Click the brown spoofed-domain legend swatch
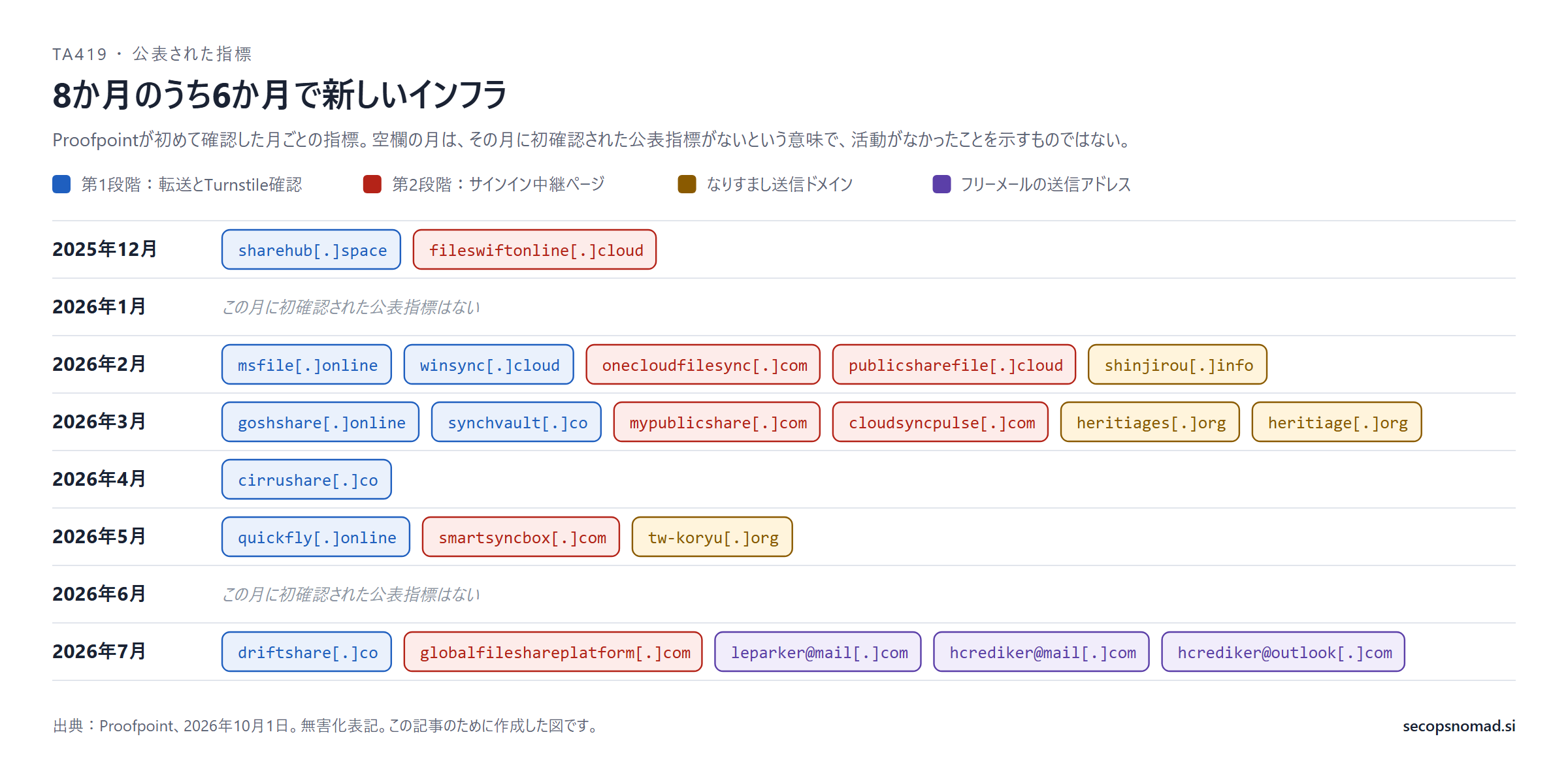 point(687,184)
